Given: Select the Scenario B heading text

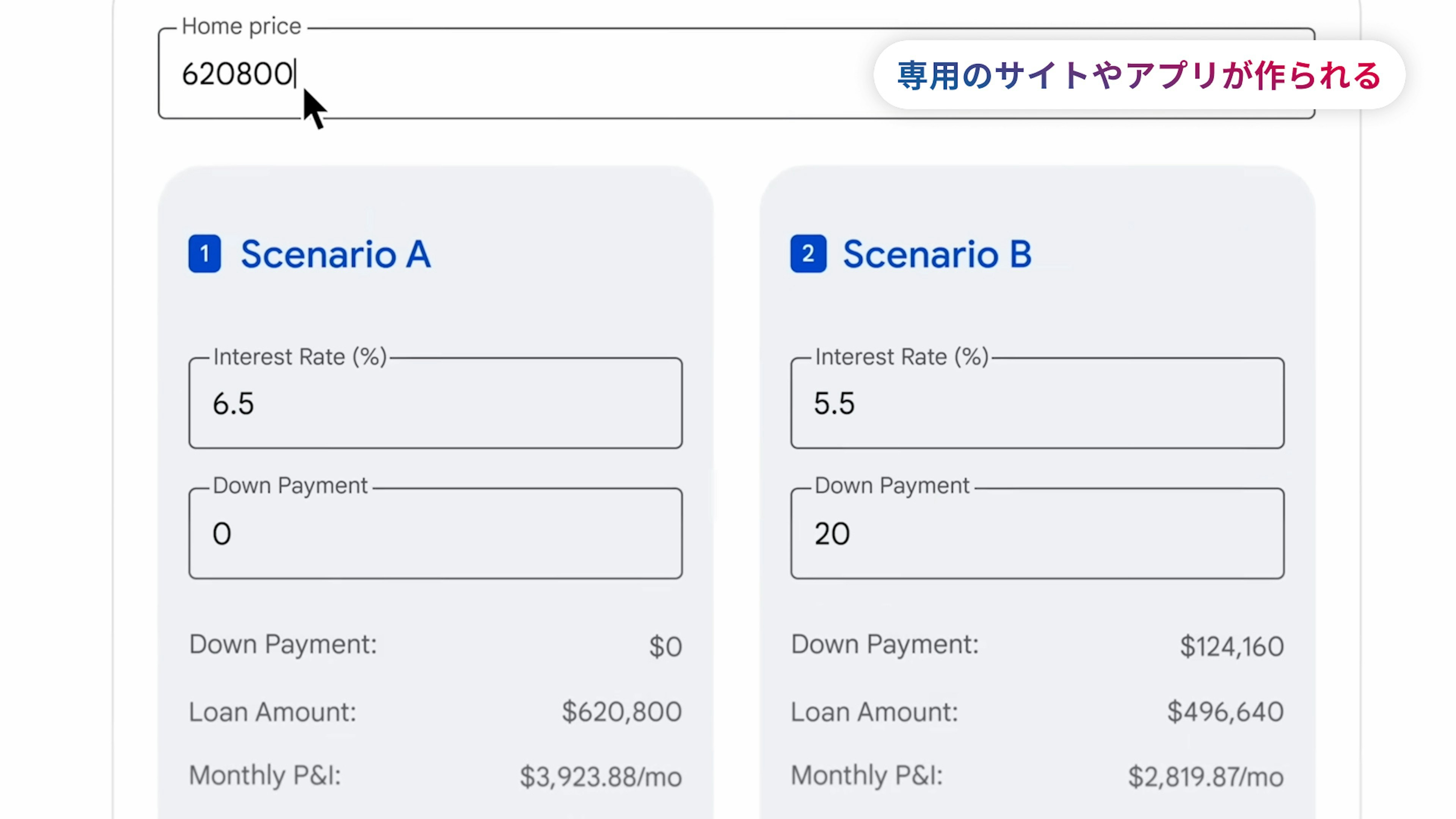Looking at the screenshot, I should (x=937, y=254).
